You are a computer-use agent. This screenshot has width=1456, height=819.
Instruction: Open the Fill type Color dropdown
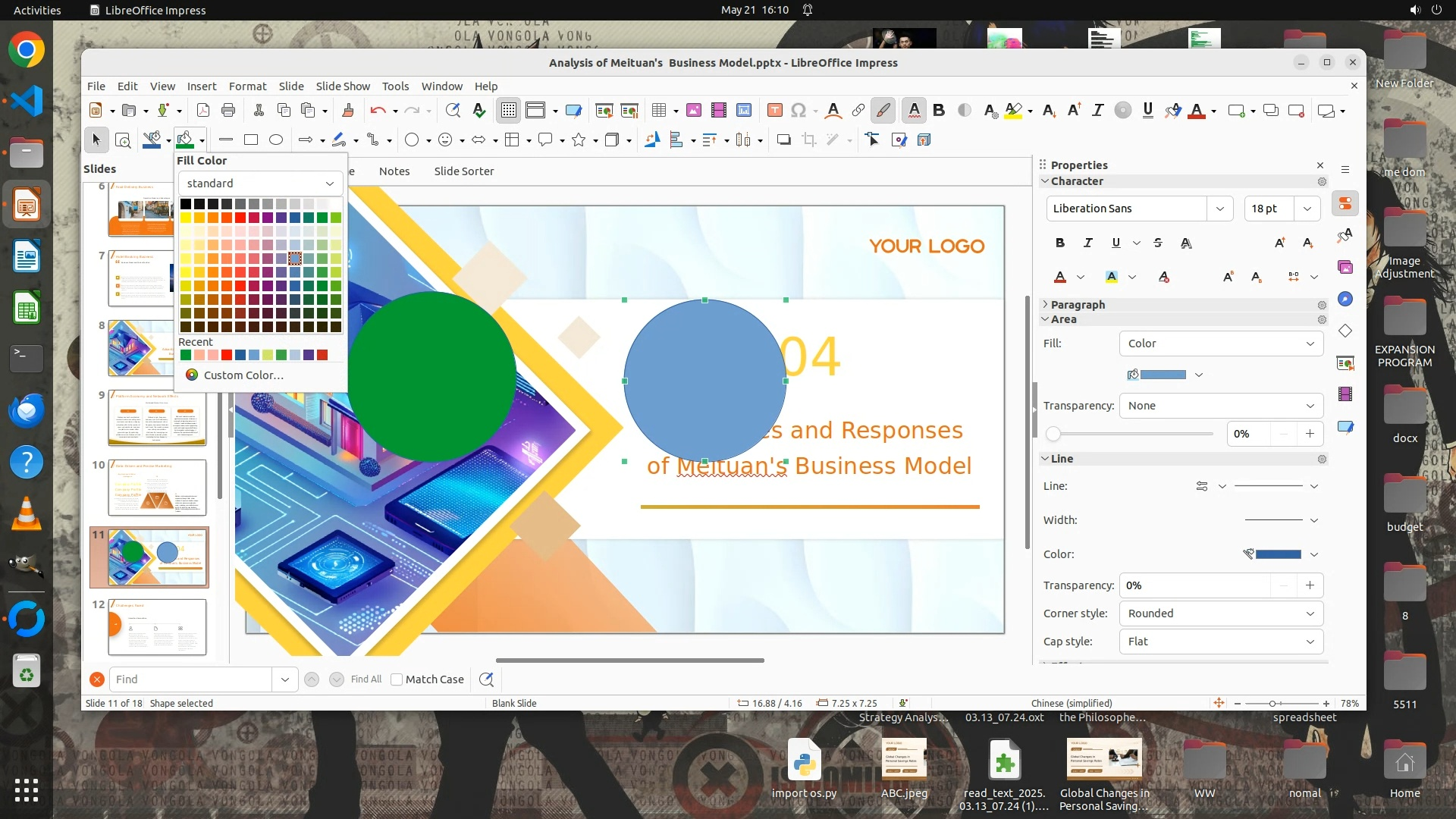click(1221, 344)
